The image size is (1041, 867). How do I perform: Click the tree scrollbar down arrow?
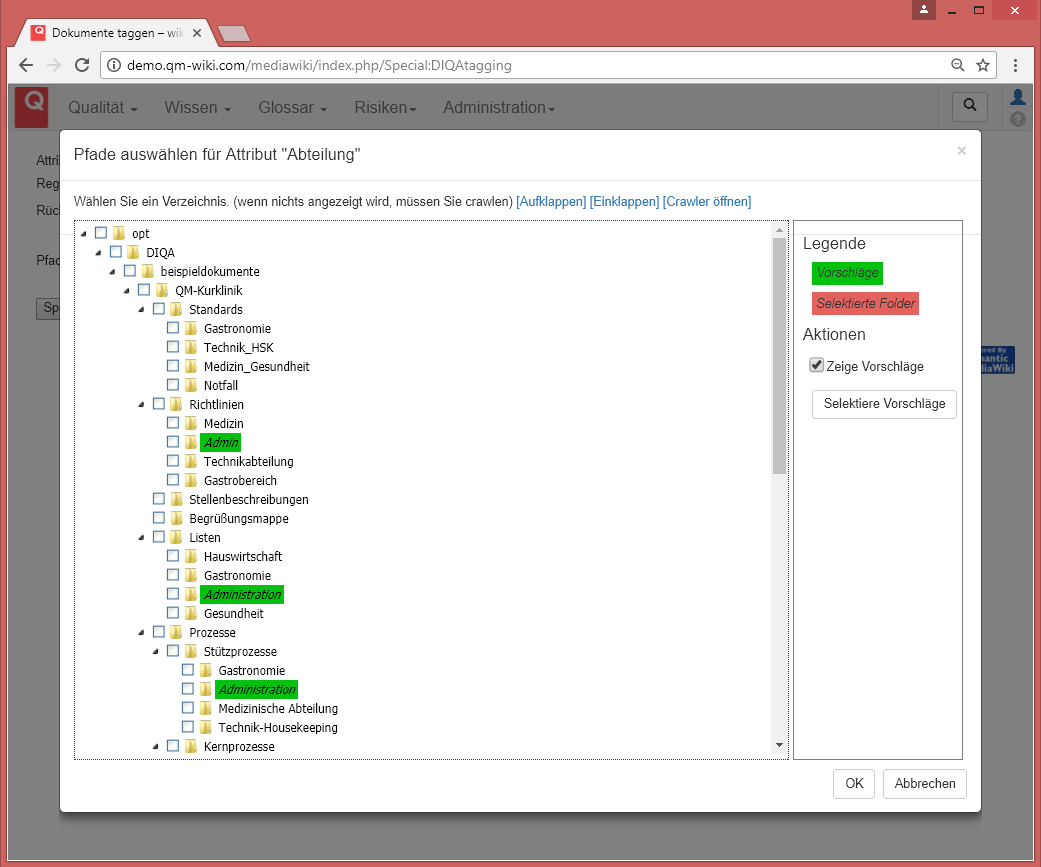click(779, 745)
